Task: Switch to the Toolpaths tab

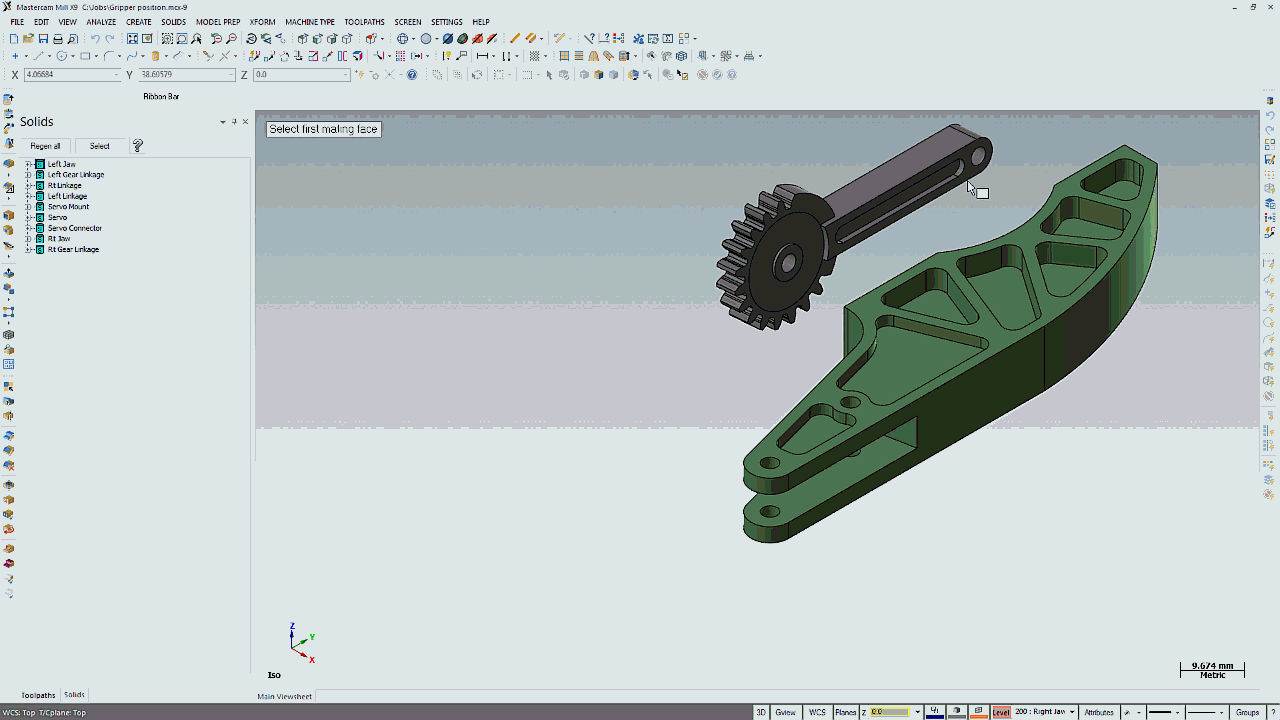Action: (38, 695)
